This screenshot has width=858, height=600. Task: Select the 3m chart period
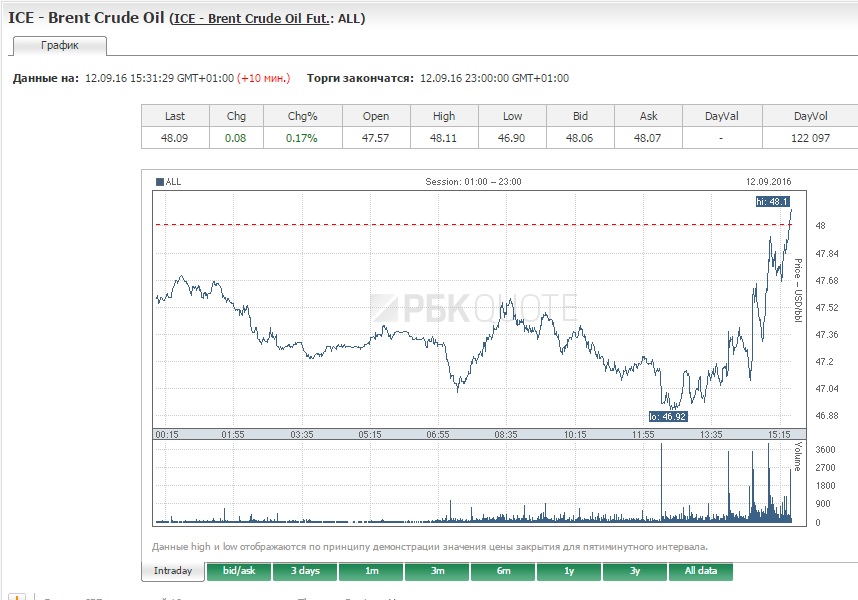(x=437, y=571)
